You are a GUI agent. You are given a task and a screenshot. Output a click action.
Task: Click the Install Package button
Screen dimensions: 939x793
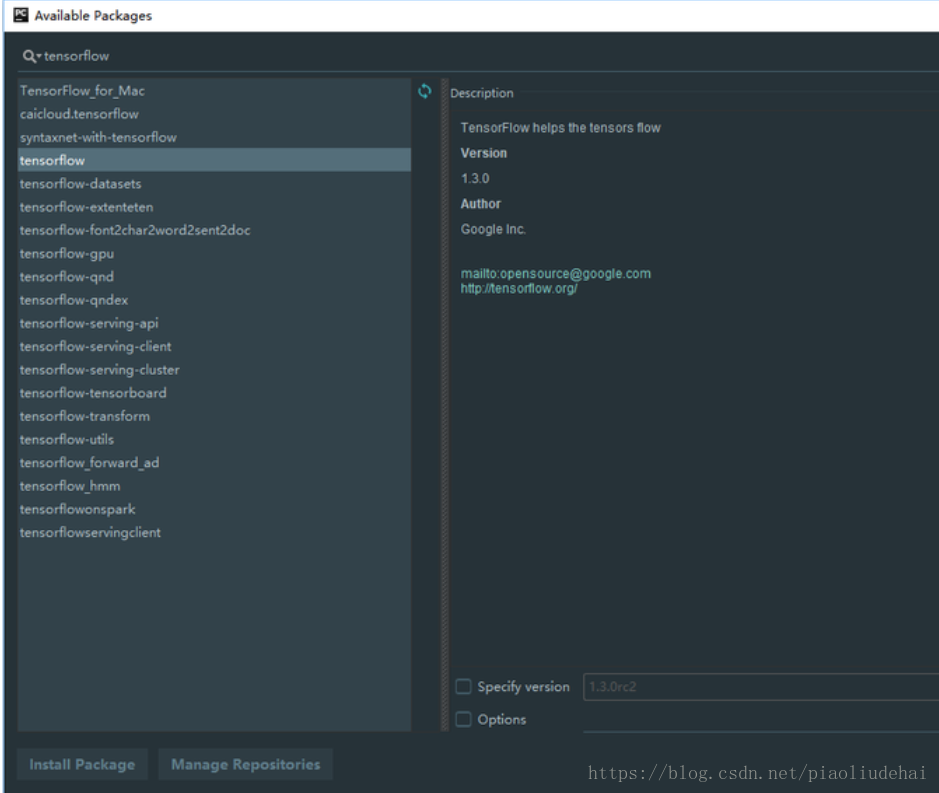pyautogui.click(x=82, y=764)
